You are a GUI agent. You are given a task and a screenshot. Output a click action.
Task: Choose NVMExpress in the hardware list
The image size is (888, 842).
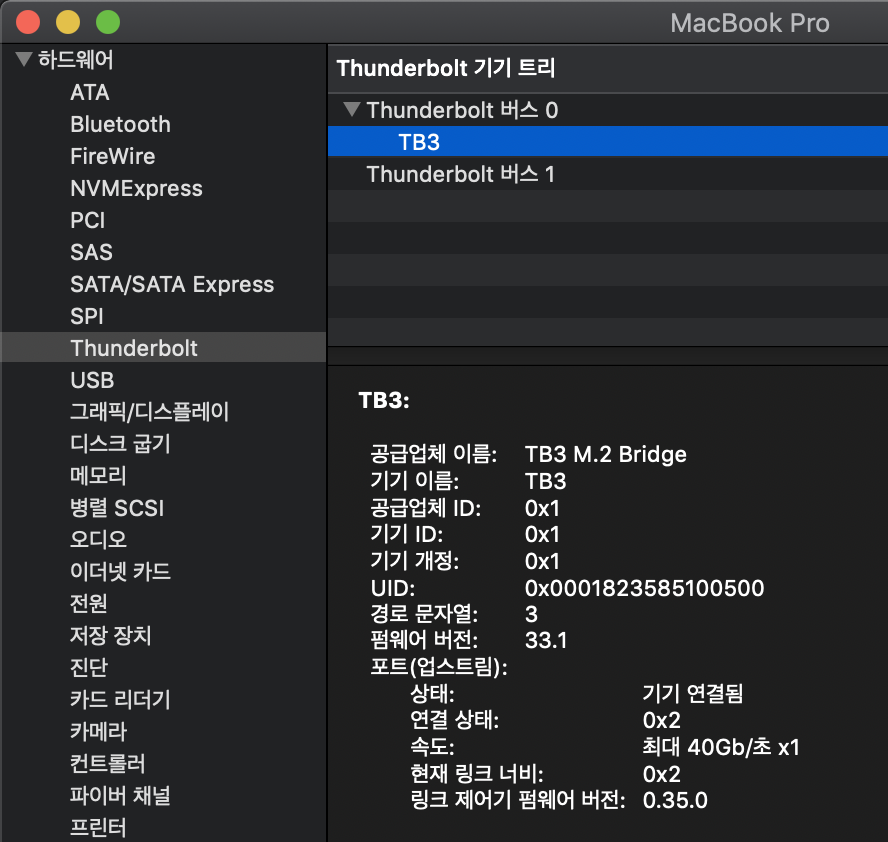pos(136,189)
